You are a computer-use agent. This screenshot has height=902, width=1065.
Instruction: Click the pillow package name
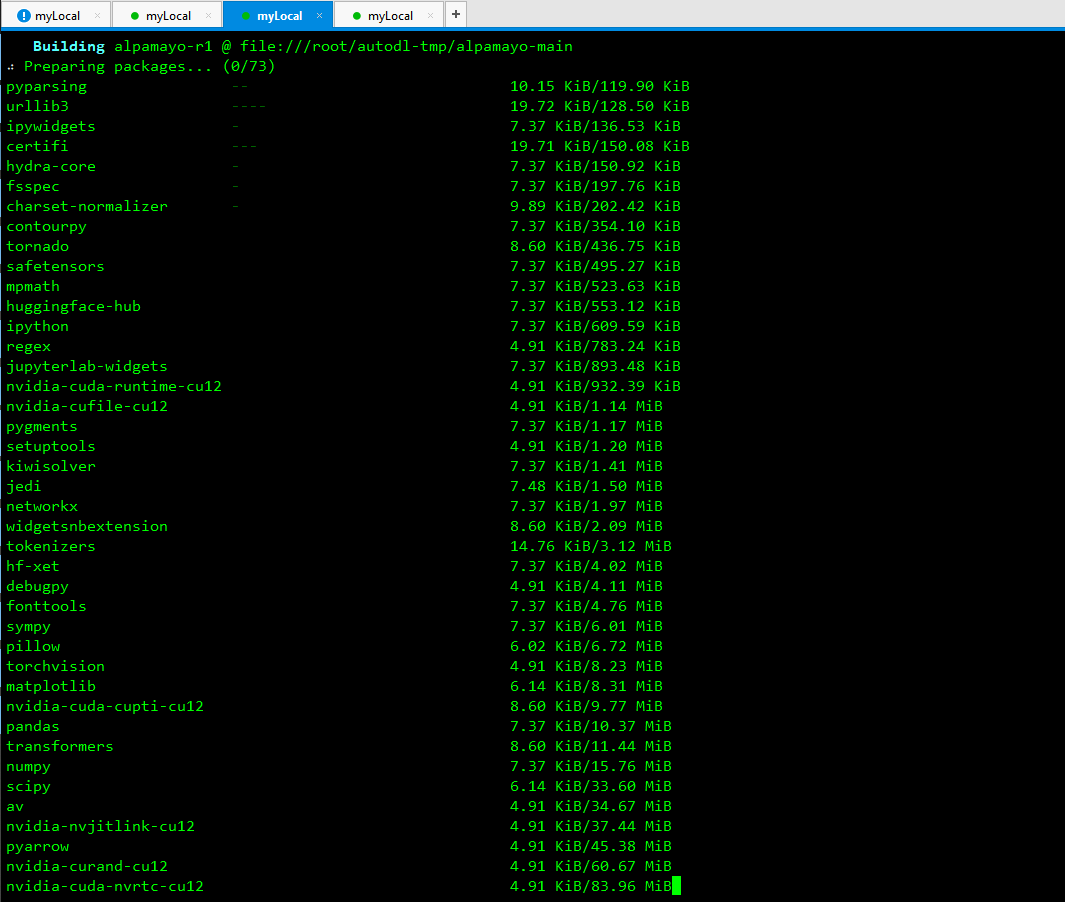click(x=33, y=646)
